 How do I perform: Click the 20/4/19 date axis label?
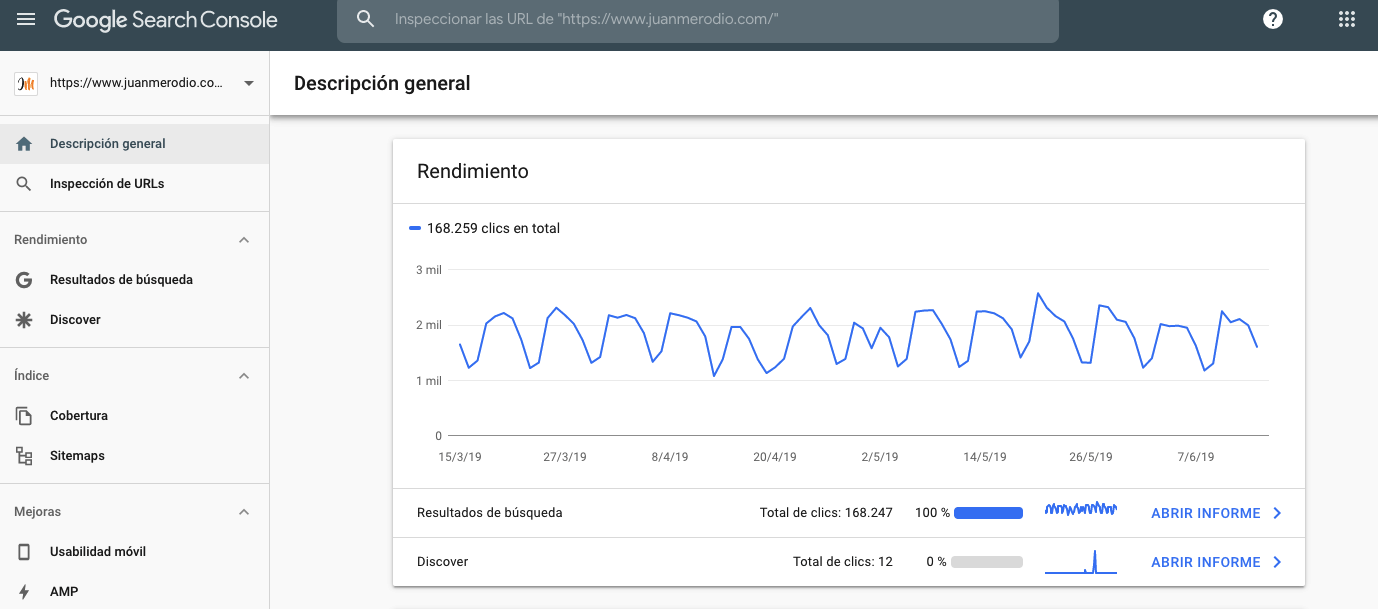(x=775, y=457)
